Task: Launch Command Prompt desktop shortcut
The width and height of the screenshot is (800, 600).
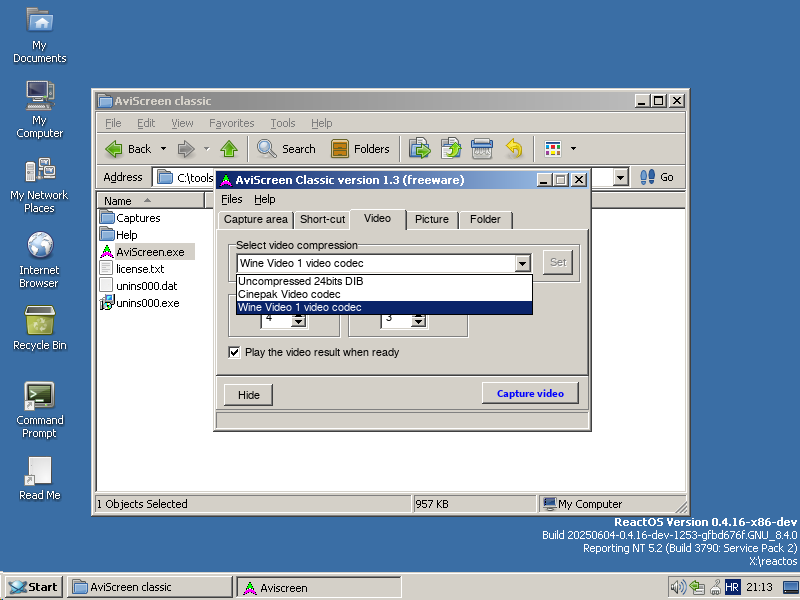Action: 39,410
